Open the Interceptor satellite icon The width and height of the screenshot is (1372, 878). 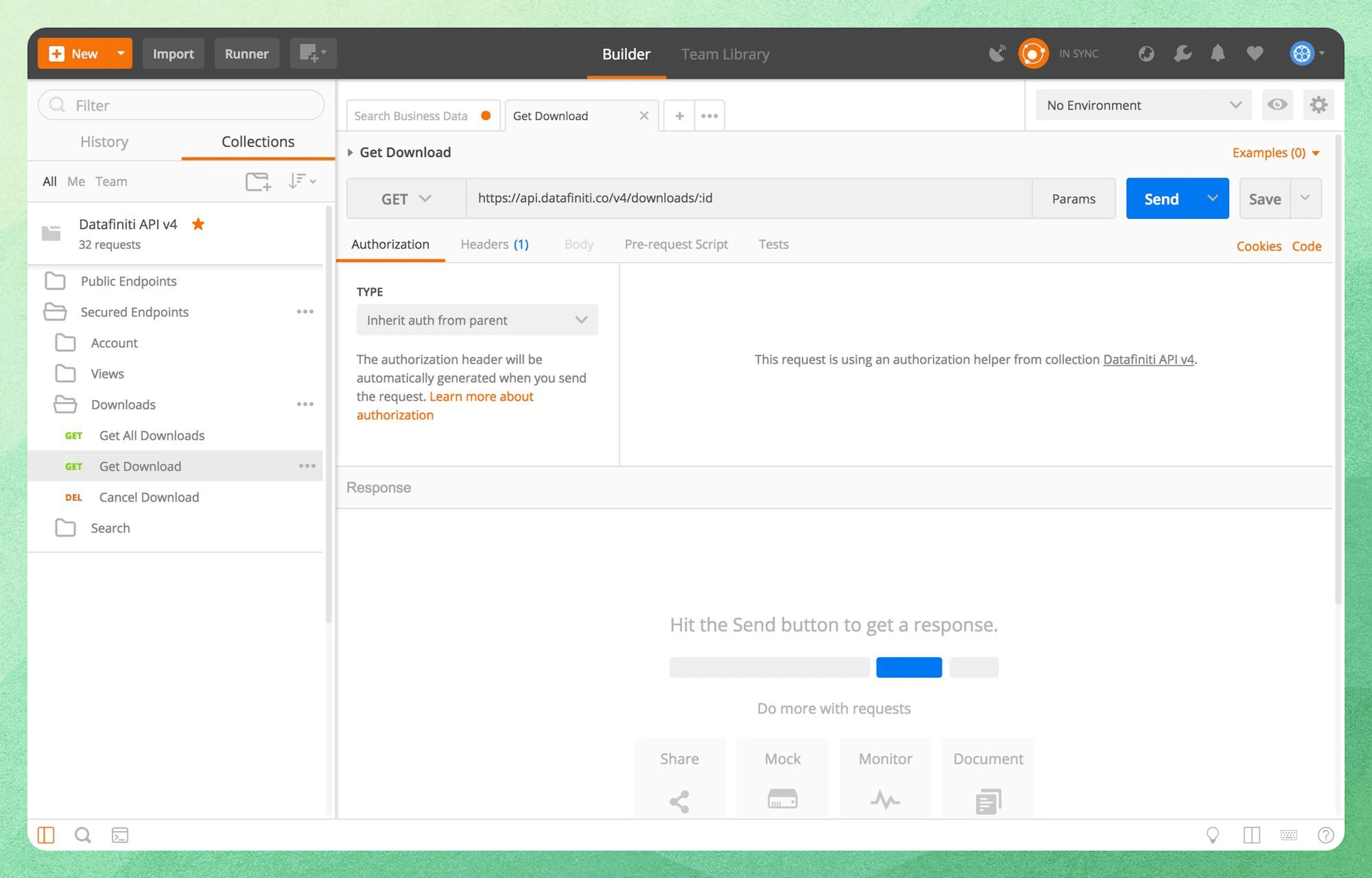[x=997, y=53]
